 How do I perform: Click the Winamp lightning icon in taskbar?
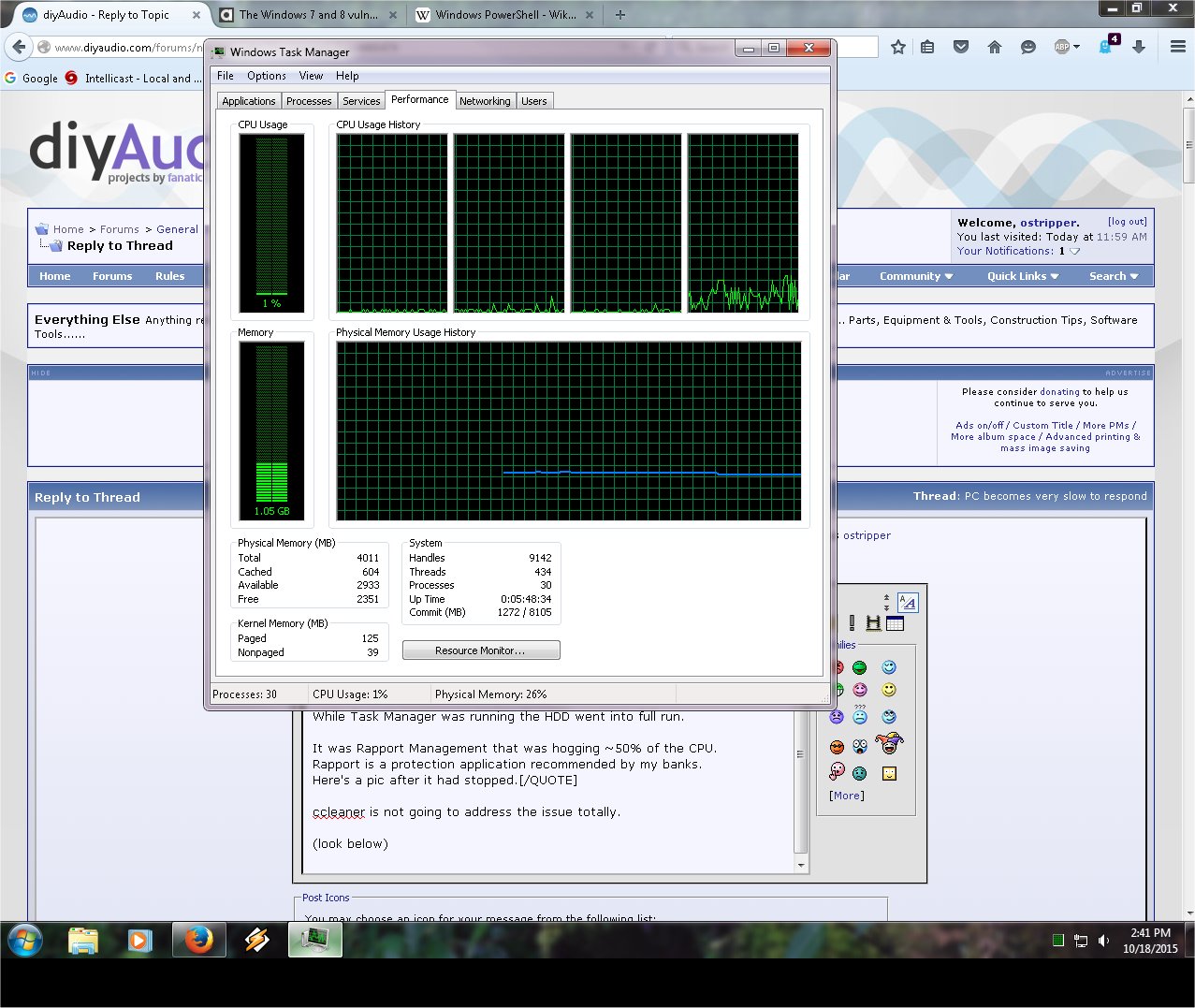pos(256,941)
